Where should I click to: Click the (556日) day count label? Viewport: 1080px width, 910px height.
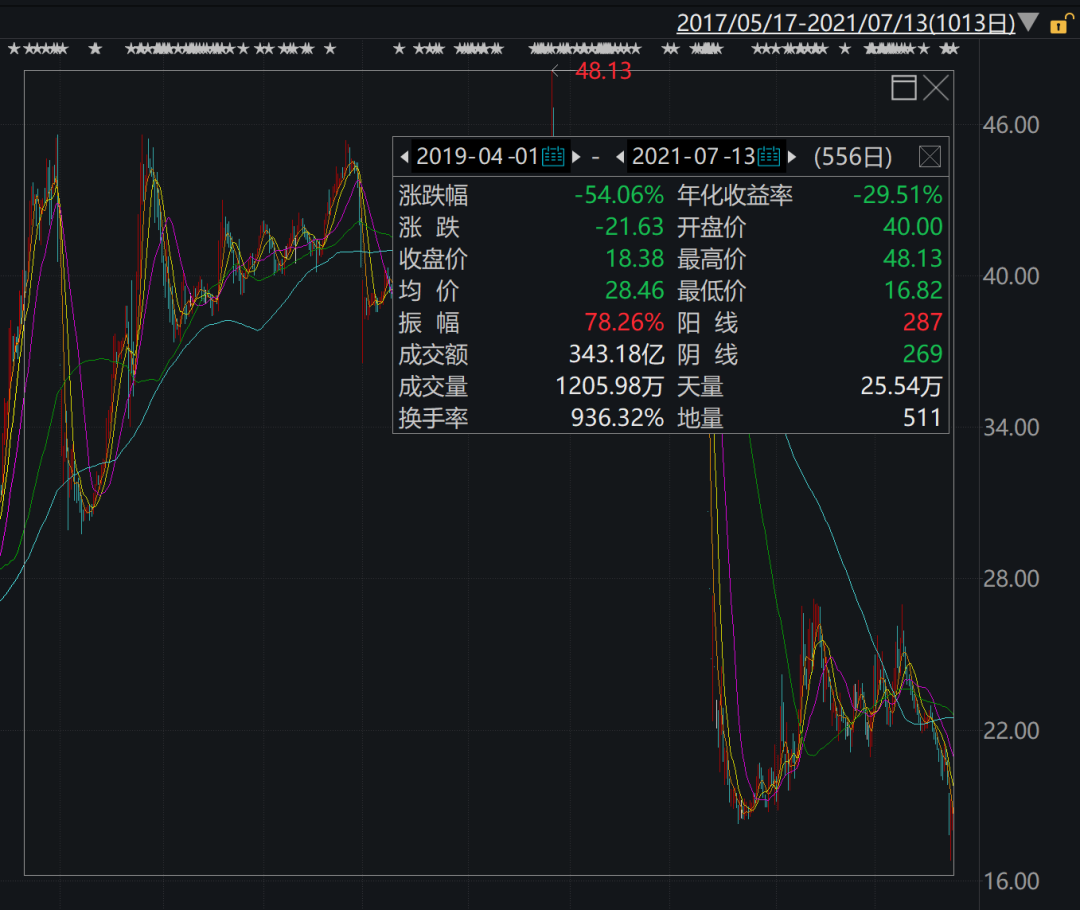tap(853, 156)
